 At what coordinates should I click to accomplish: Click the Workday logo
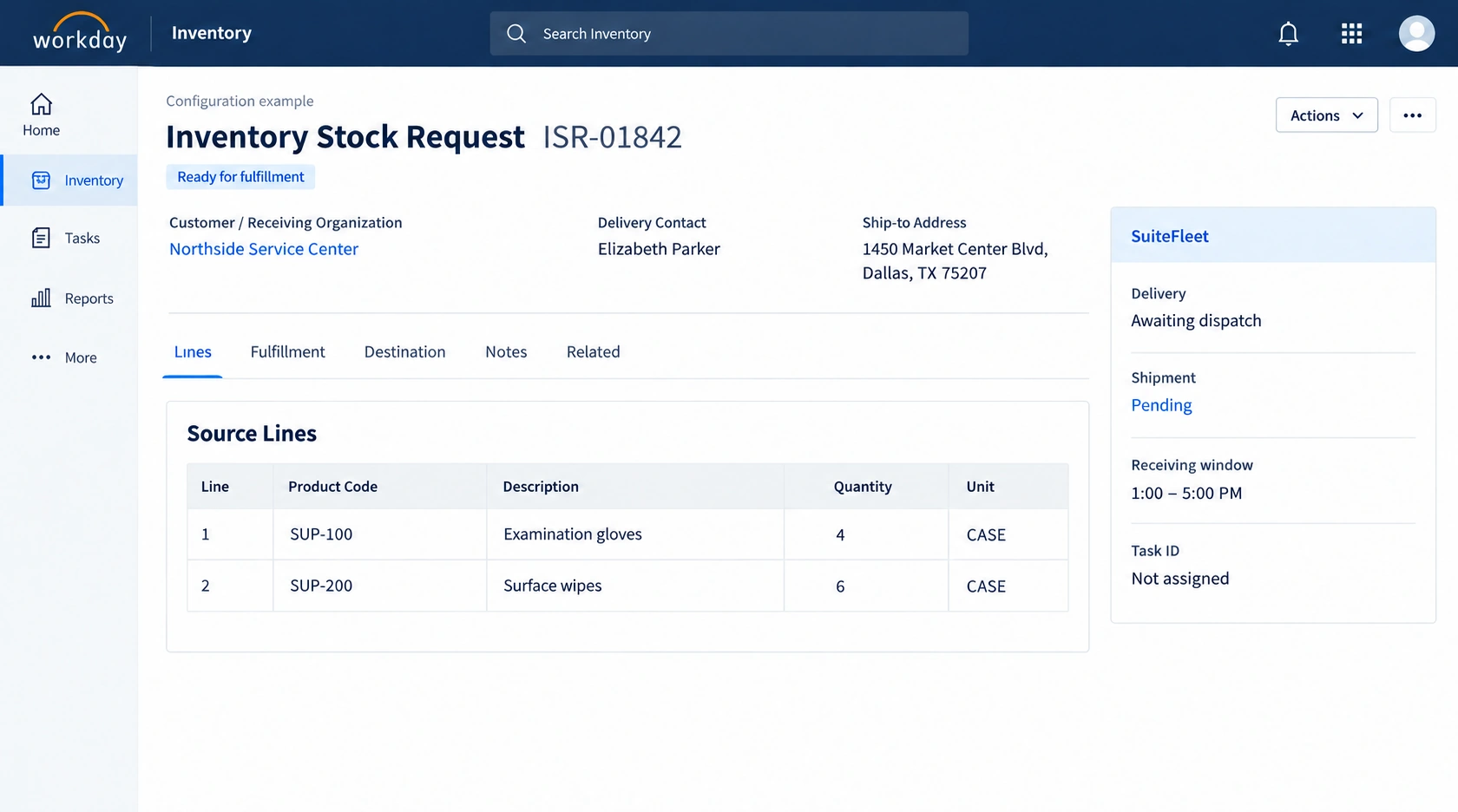tap(80, 33)
